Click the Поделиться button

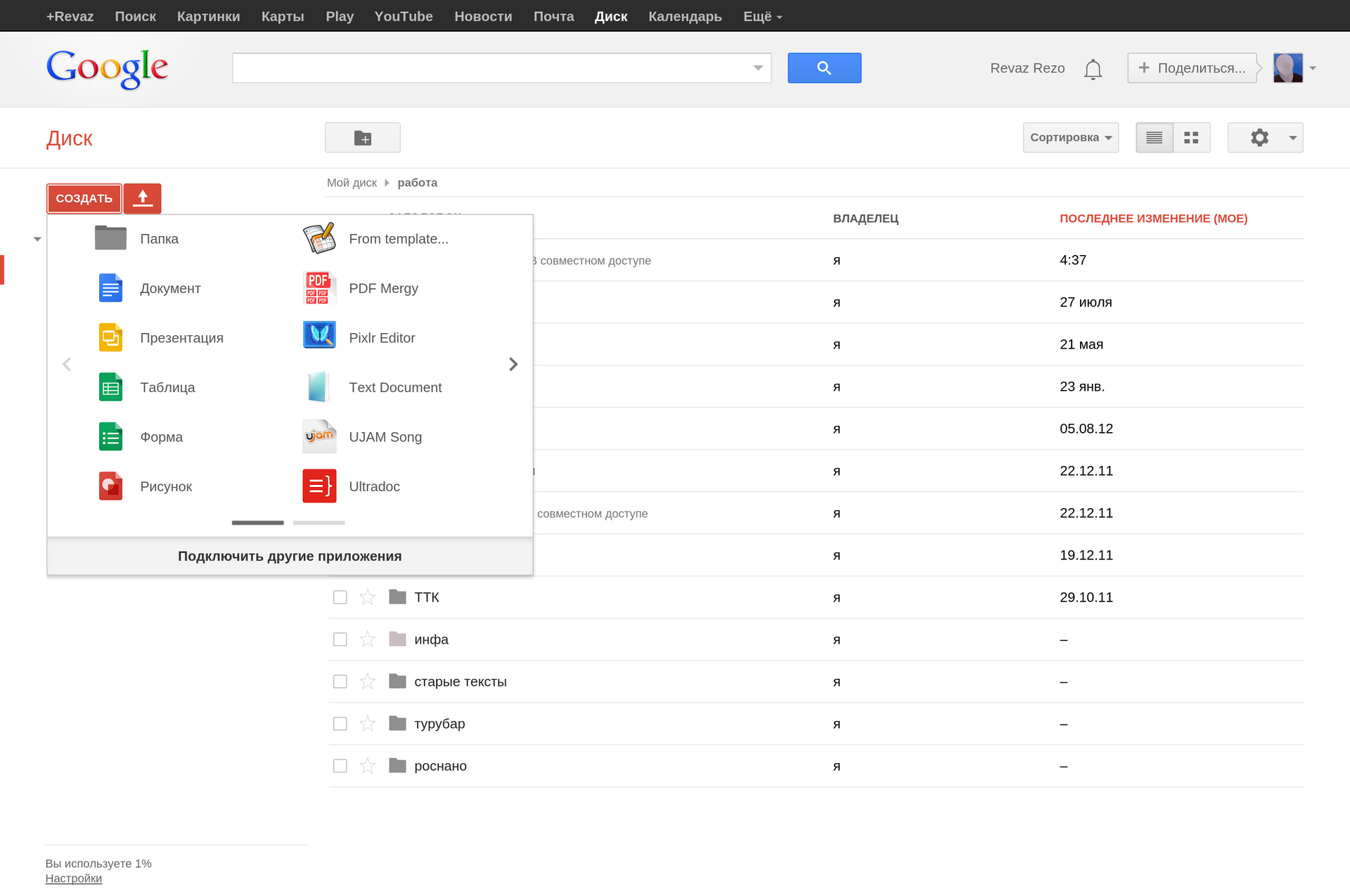tap(1192, 68)
